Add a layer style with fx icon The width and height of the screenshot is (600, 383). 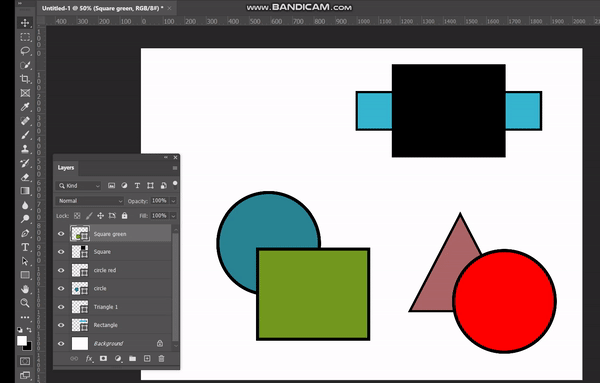coord(89,359)
